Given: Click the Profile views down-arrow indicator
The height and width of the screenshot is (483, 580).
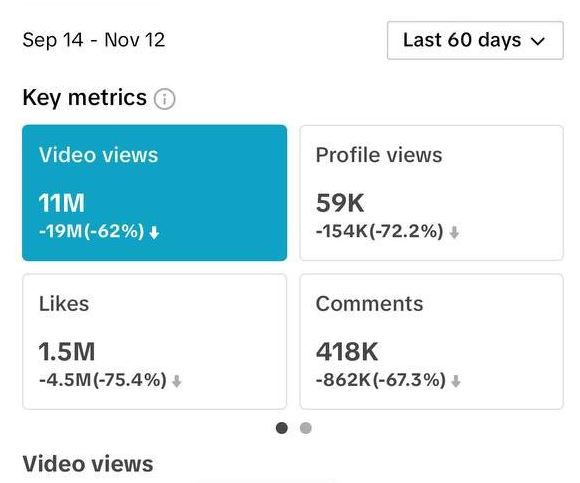Looking at the screenshot, I should [454, 233].
